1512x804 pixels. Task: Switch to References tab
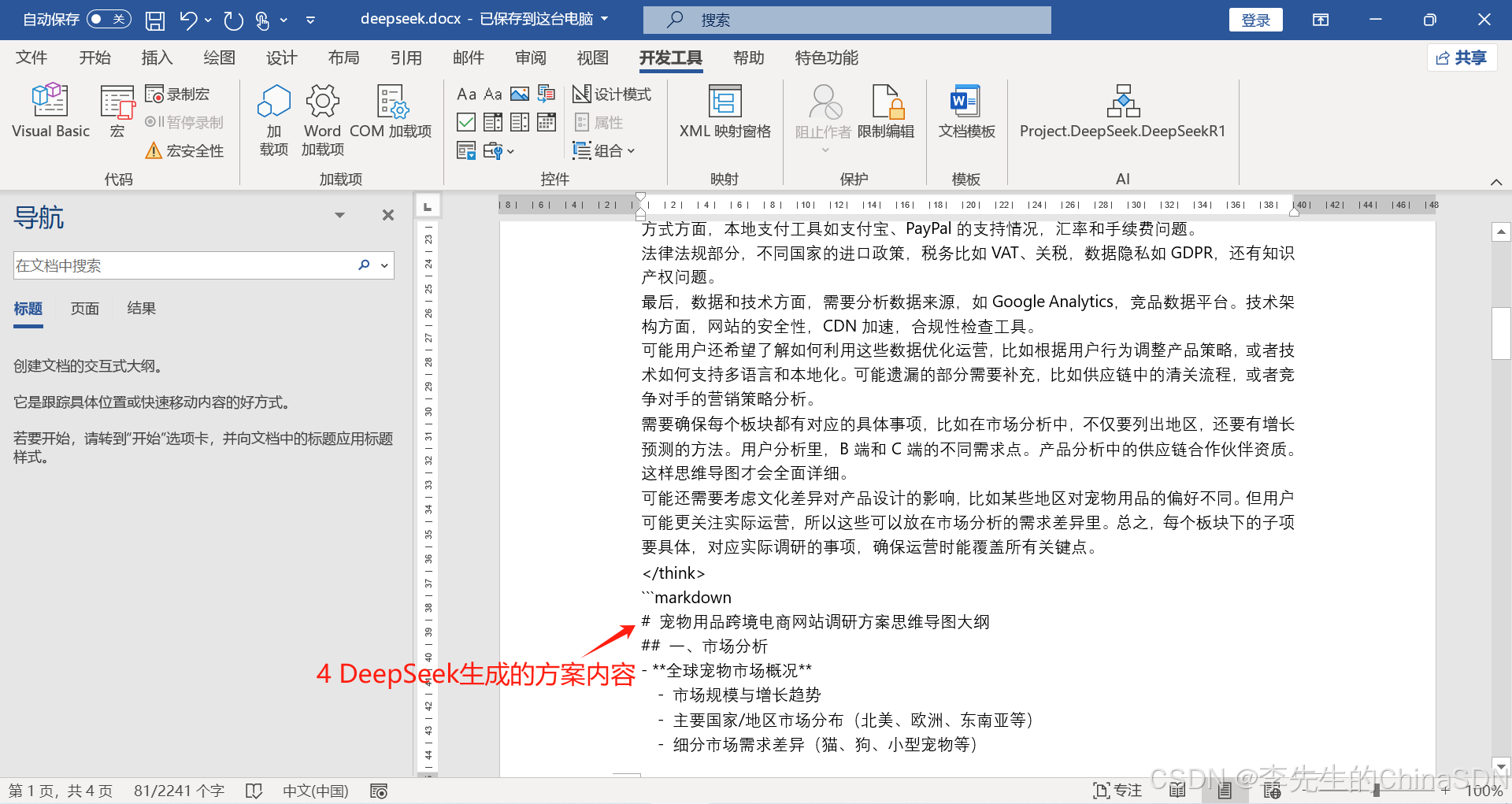[406, 57]
